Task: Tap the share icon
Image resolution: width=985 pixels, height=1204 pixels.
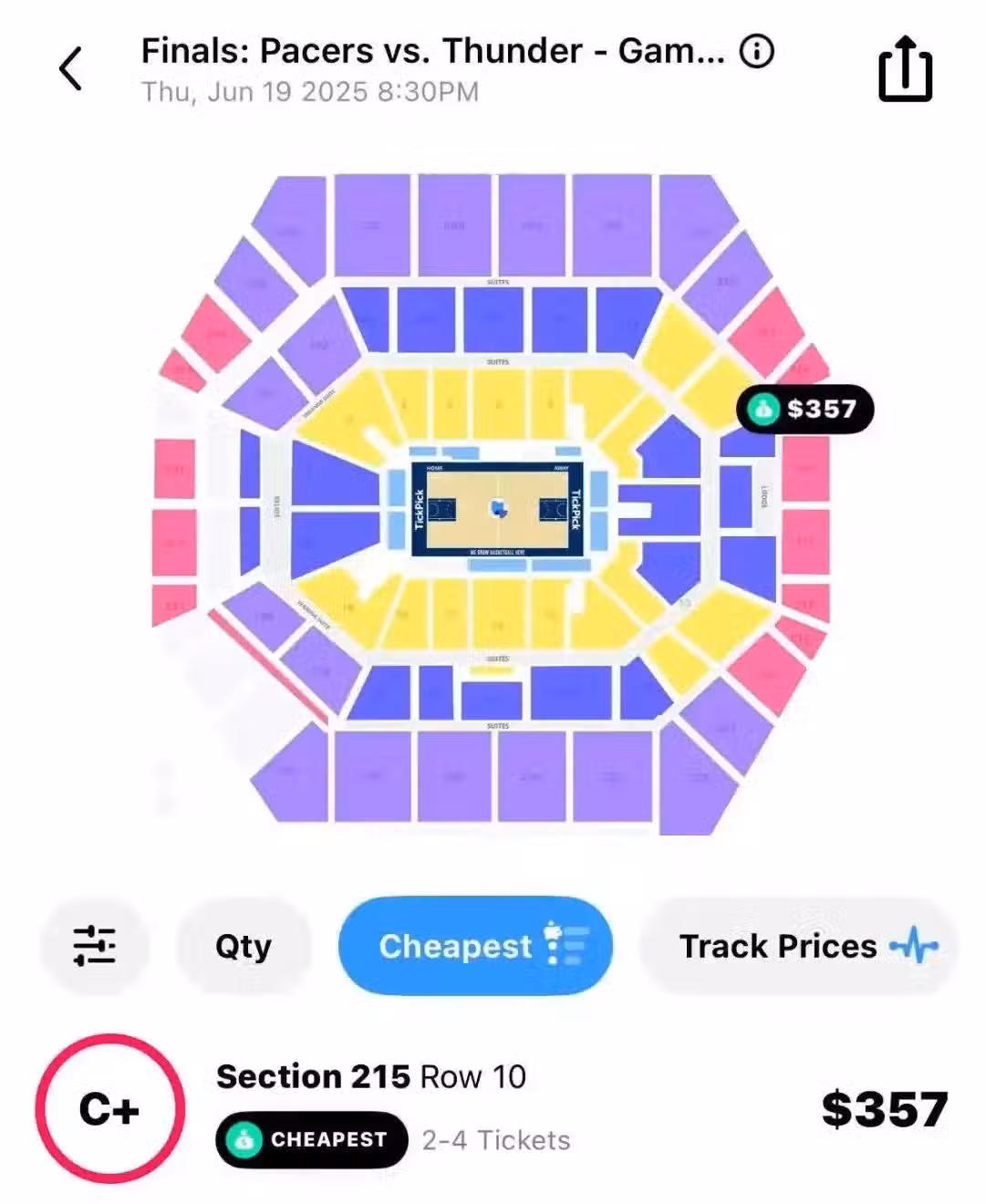Action: click(x=905, y=69)
